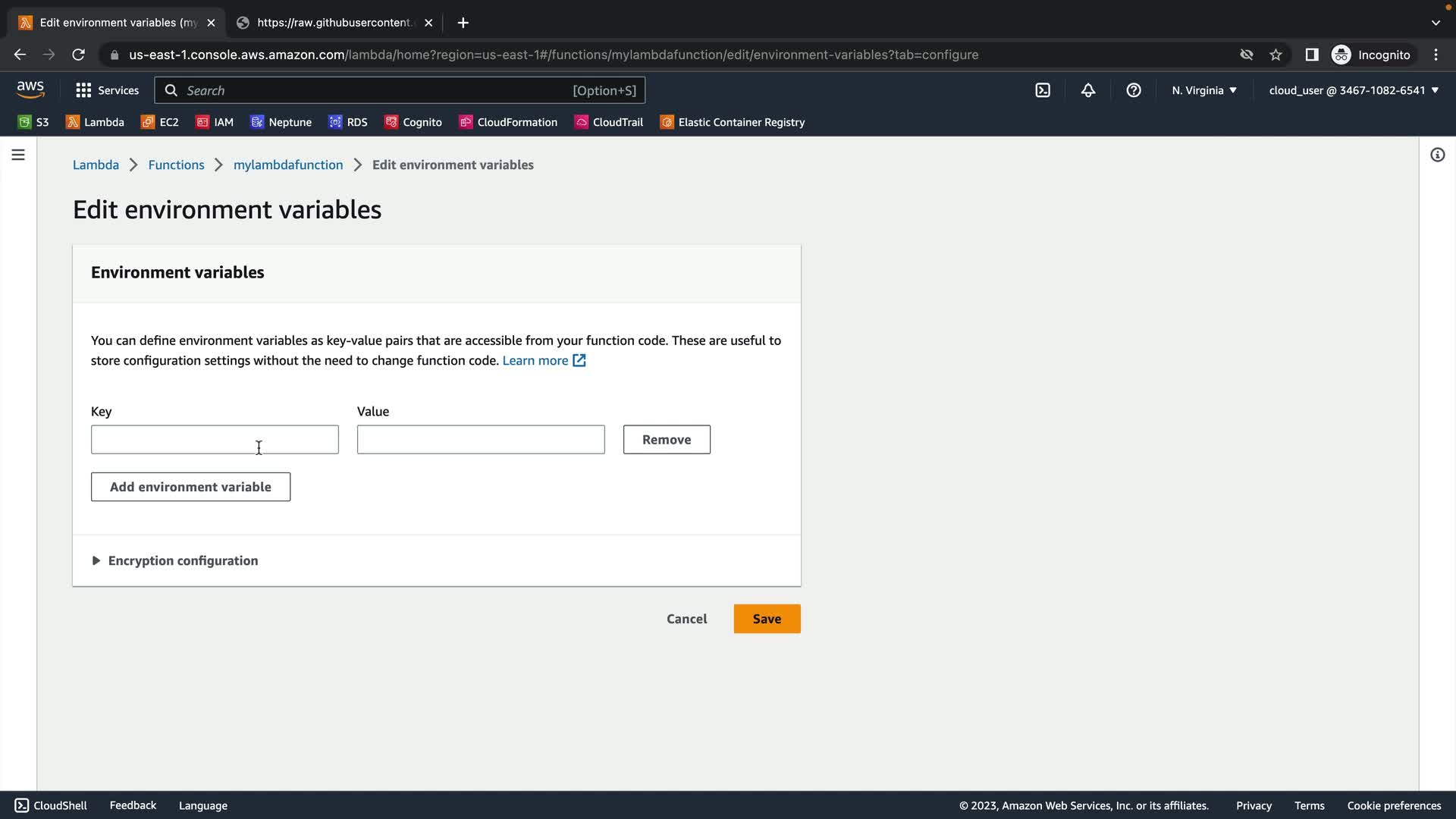
Task: Open the N. Virginia region dropdown
Action: pyautogui.click(x=1203, y=90)
